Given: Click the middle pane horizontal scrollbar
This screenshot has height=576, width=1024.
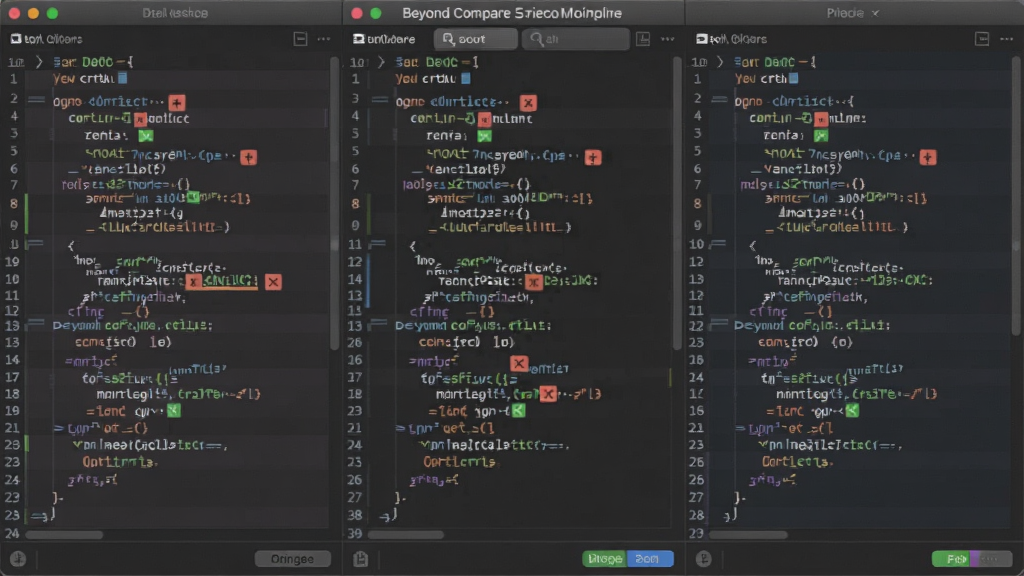Looking at the screenshot, I should (x=406, y=535).
